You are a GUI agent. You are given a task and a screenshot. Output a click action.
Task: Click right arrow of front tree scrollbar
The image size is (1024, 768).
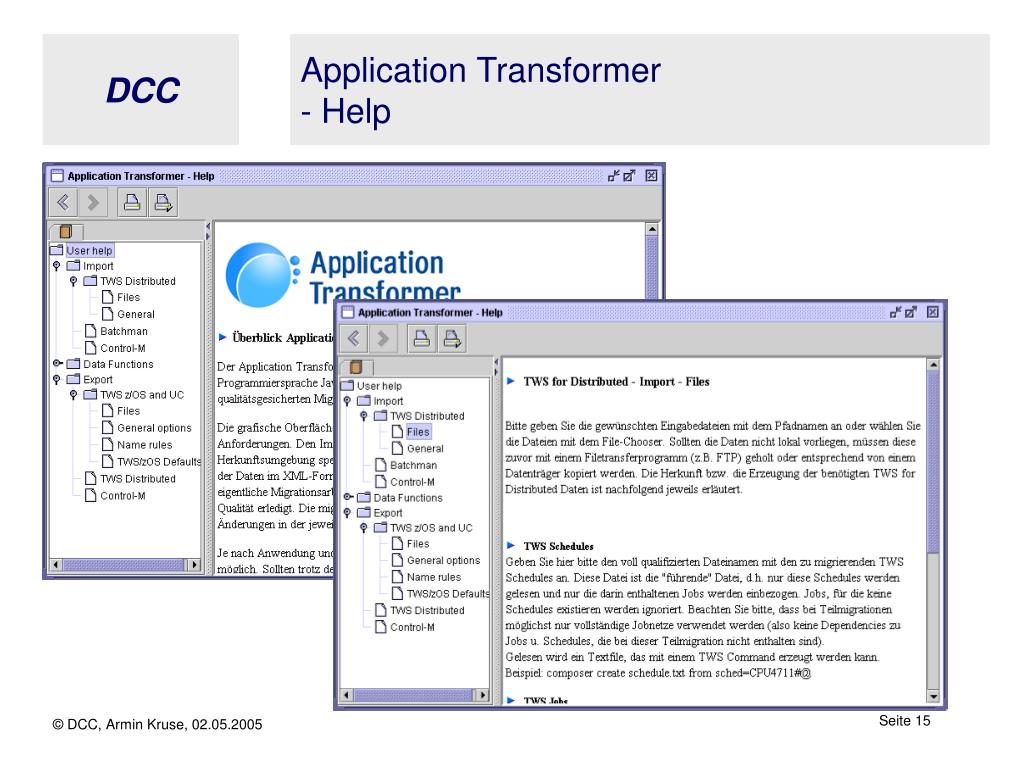(483, 695)
